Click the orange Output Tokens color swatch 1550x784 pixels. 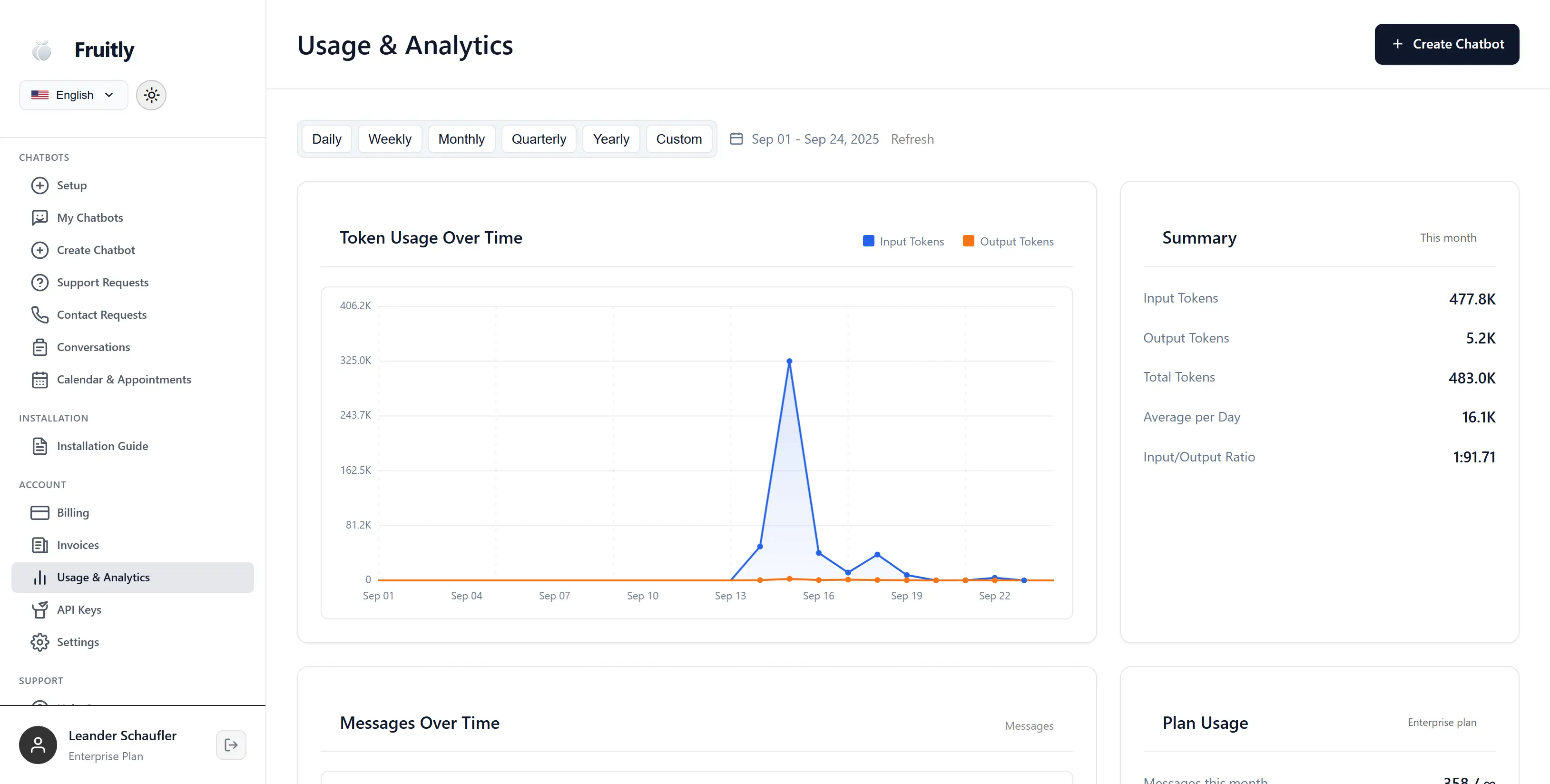(x=968, y=241)
